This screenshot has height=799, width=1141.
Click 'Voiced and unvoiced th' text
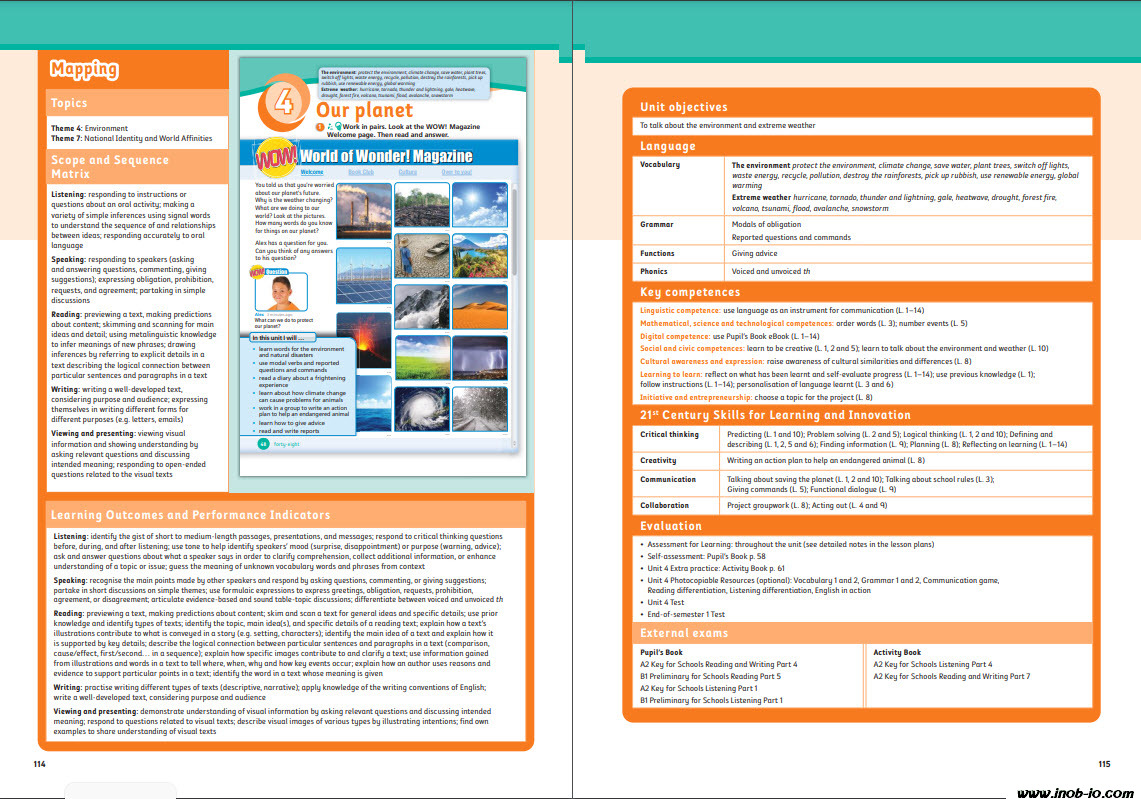point(771,271)
